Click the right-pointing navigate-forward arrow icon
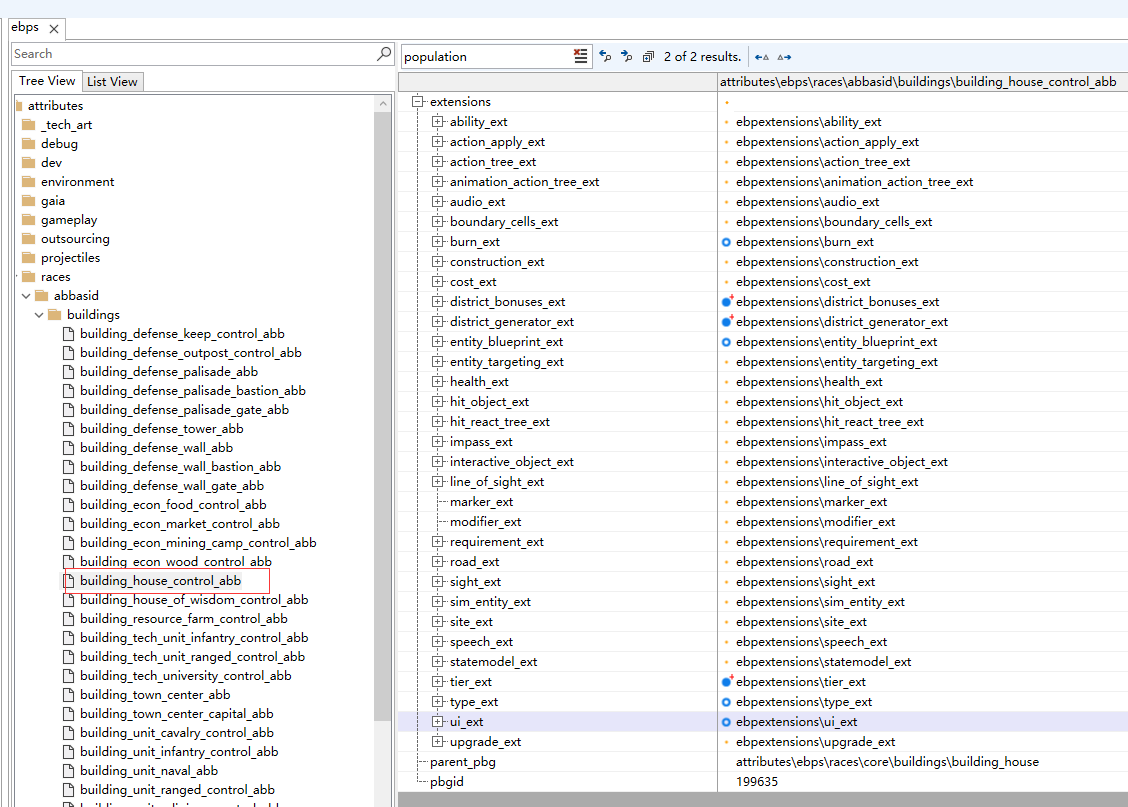The image size is (1128, 807). coord(784,57)
